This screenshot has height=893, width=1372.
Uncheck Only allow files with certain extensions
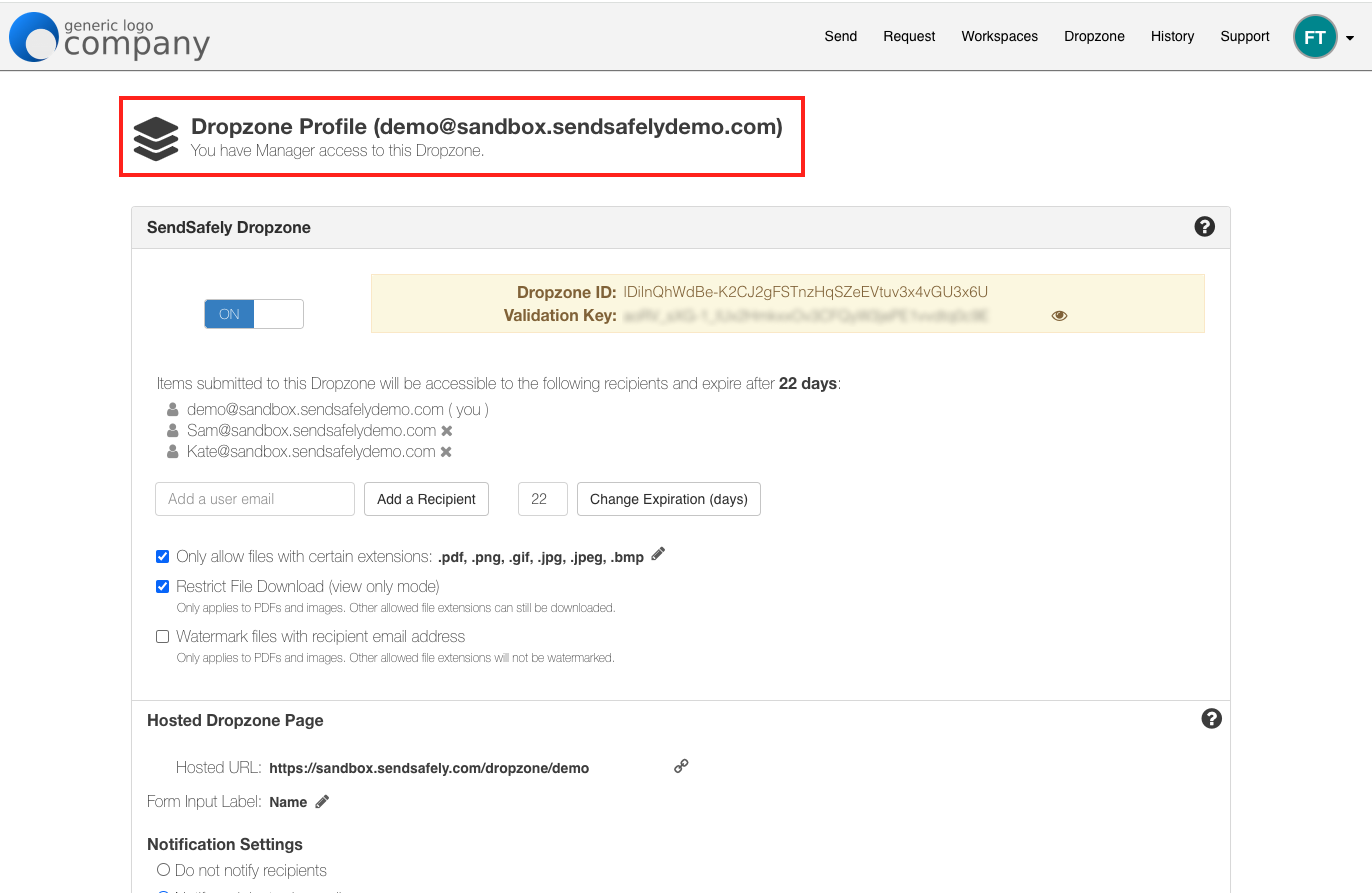(162, 557)
